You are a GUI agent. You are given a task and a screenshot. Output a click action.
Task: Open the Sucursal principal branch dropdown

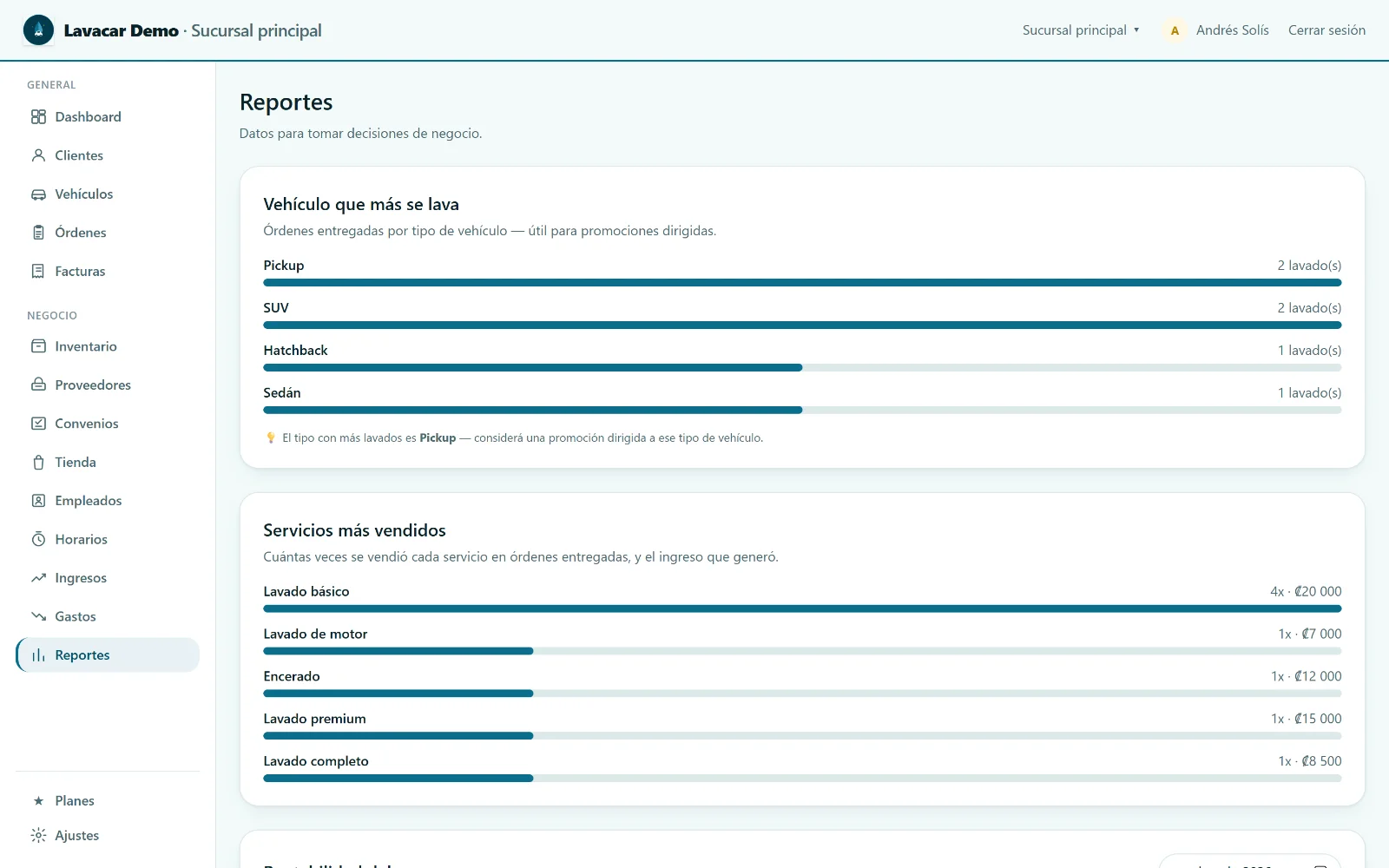(x=1081, y=30)
